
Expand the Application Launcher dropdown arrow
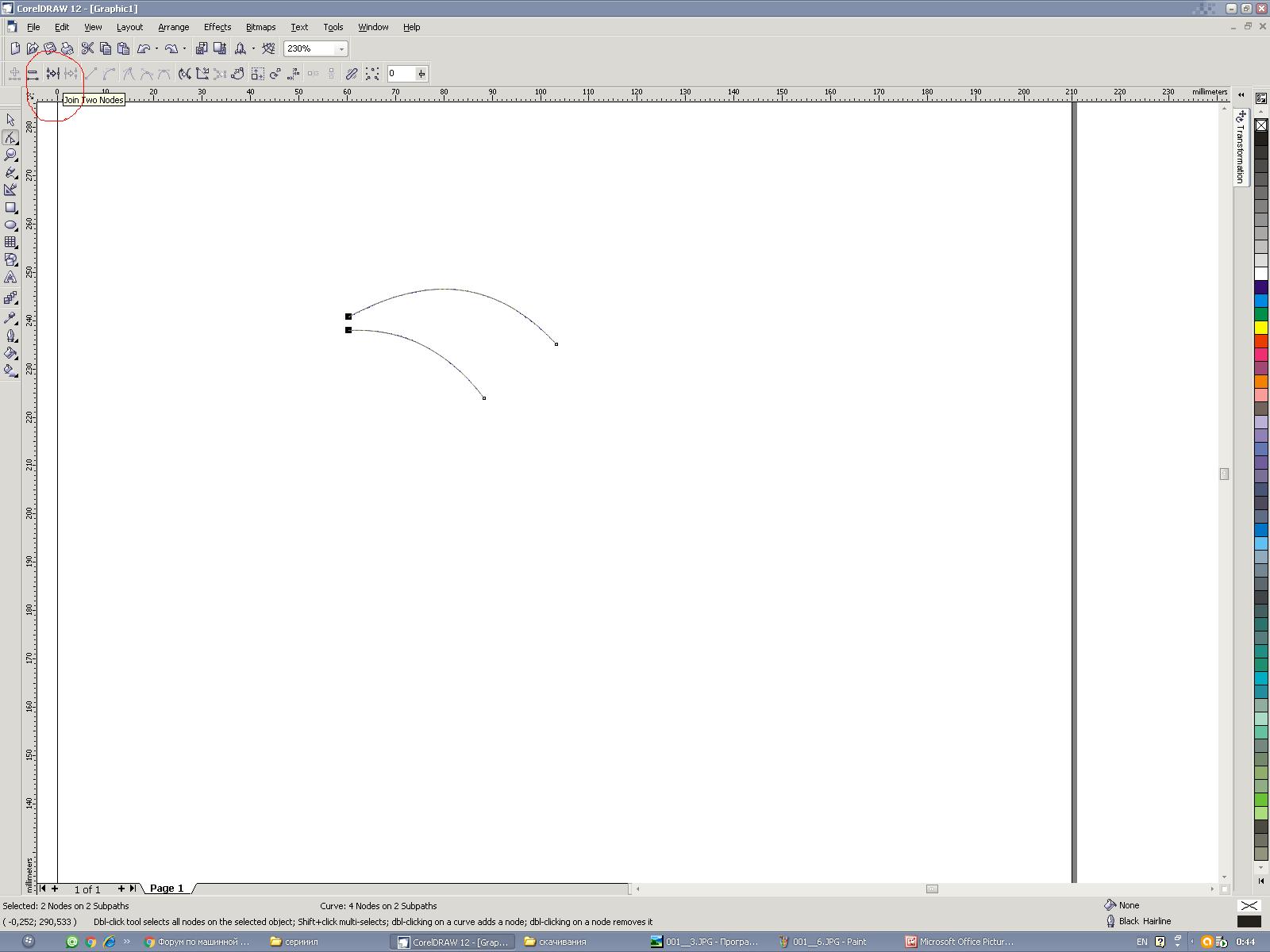pyautogui.click(x=253, y=48)
